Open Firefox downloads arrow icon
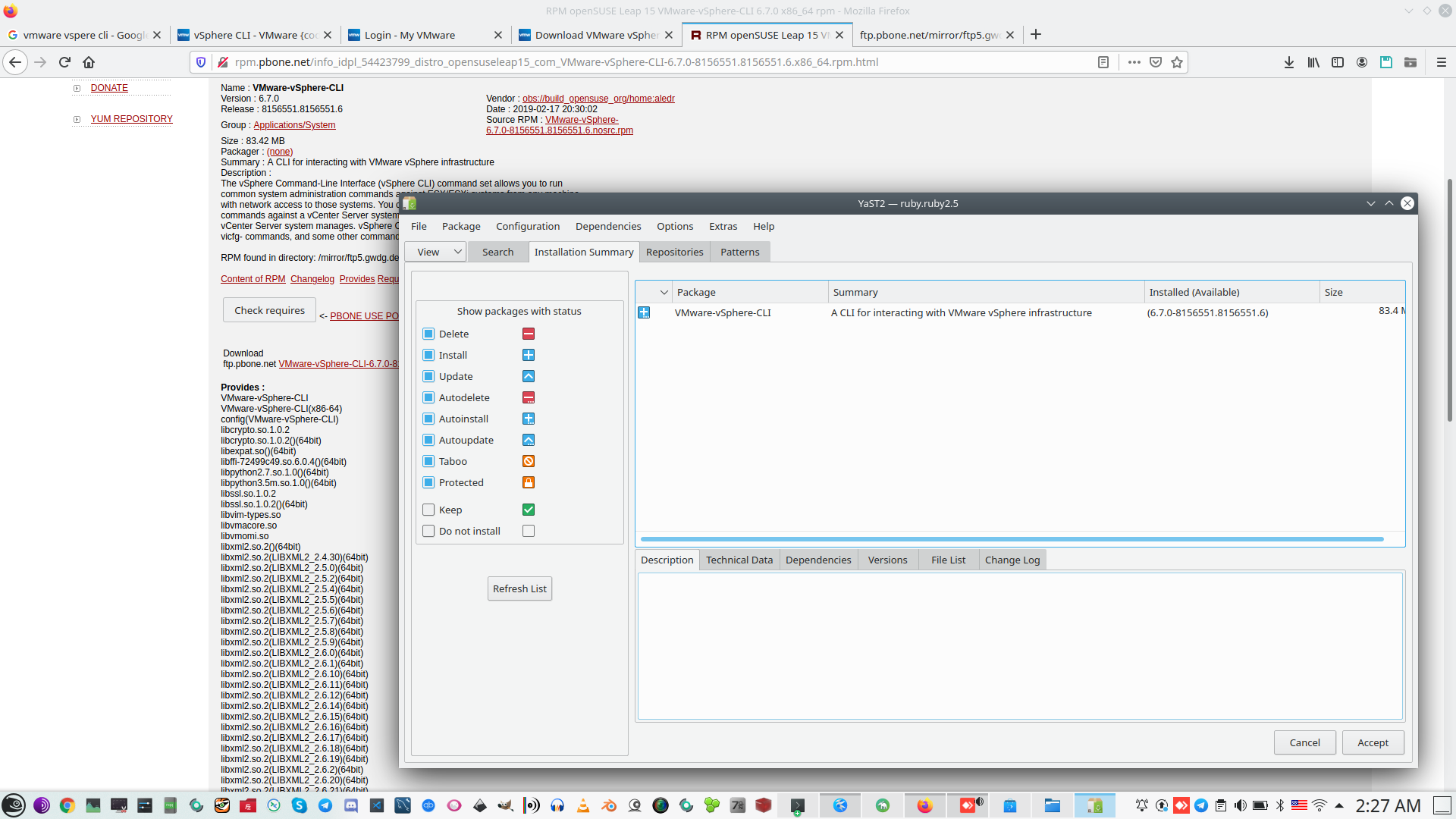 point(1288,62)
